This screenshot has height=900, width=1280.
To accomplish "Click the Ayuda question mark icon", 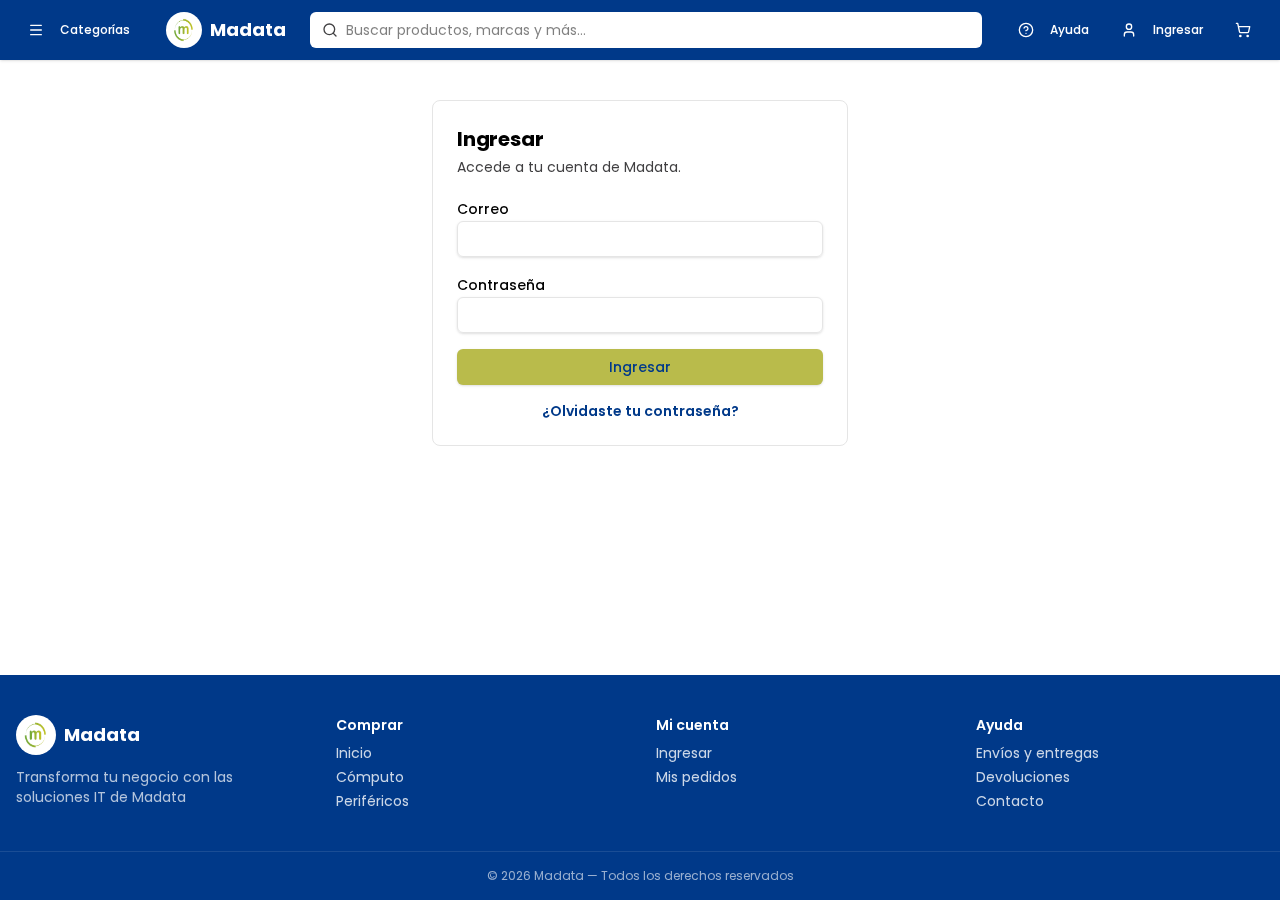I will tap(1026, 30).
